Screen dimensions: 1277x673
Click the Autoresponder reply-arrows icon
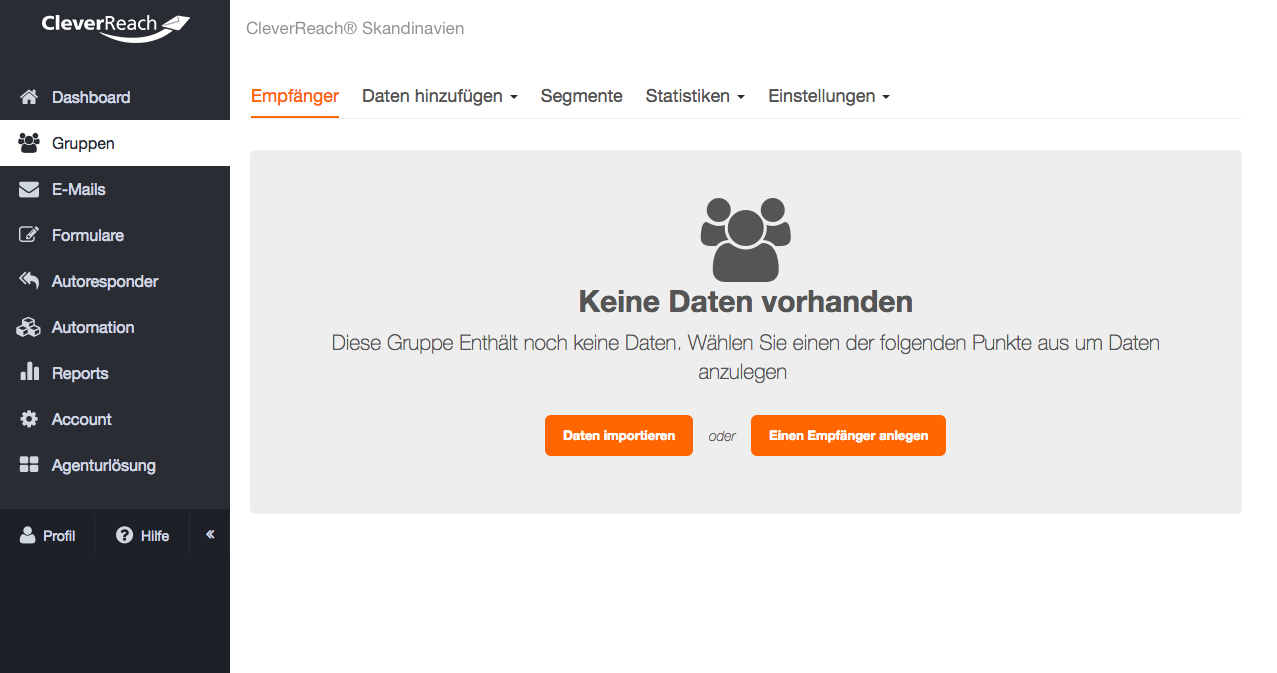pyautogui.click(x=29, y=281)
